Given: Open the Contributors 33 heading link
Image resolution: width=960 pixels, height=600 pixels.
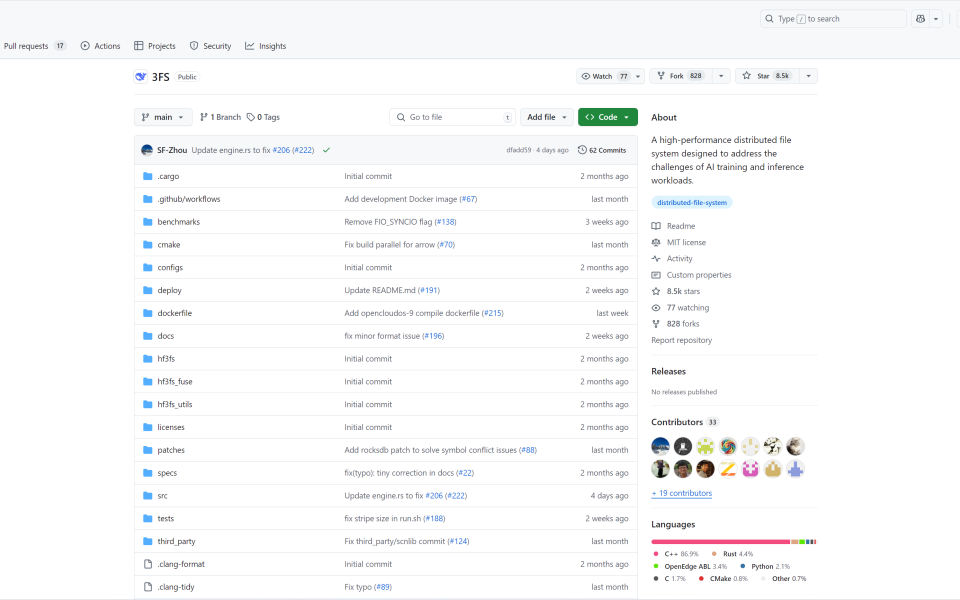Looking at the screenshot, I should (684, 422).
